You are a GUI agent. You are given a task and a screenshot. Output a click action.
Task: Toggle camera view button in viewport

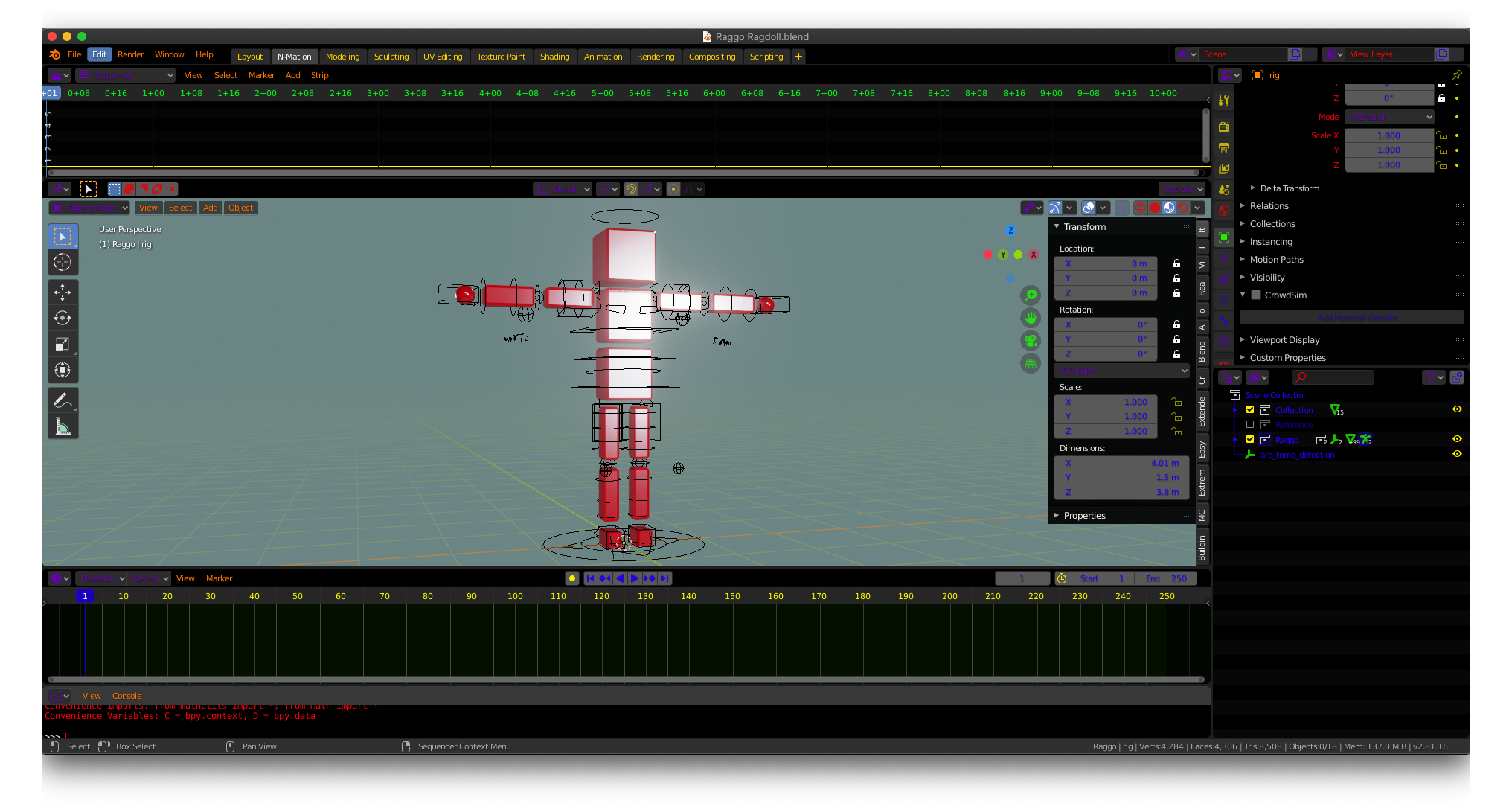[x=1031, y=341]
